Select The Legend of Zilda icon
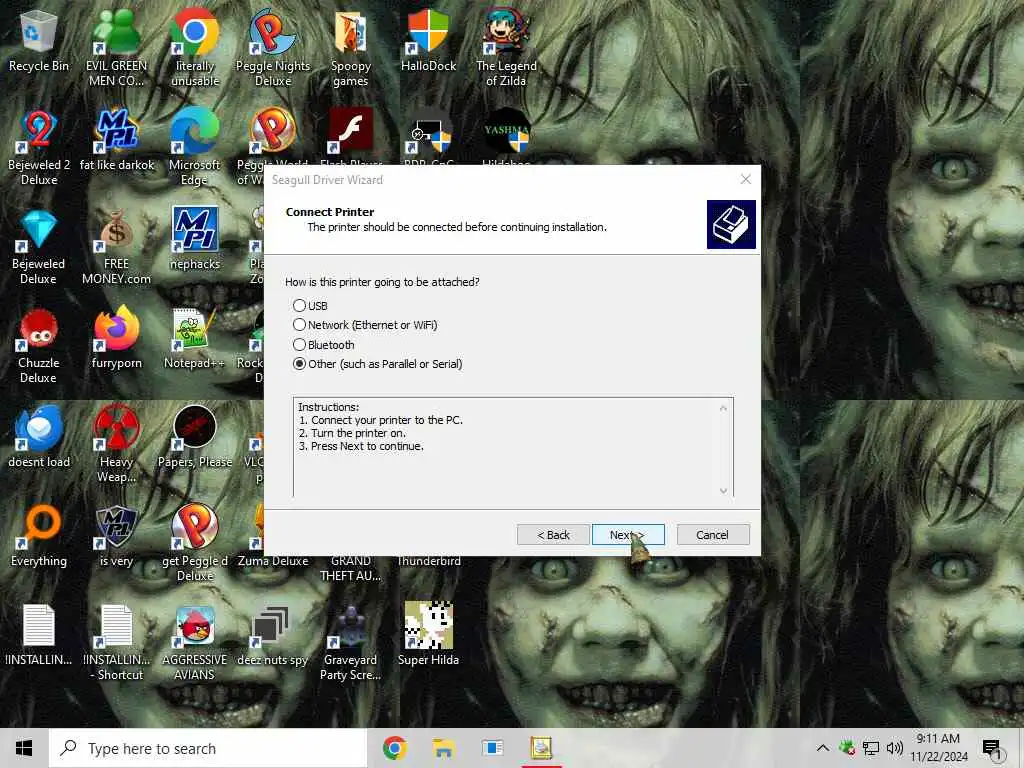Viewport: 1024px width, 768px height. coord(506,47)
